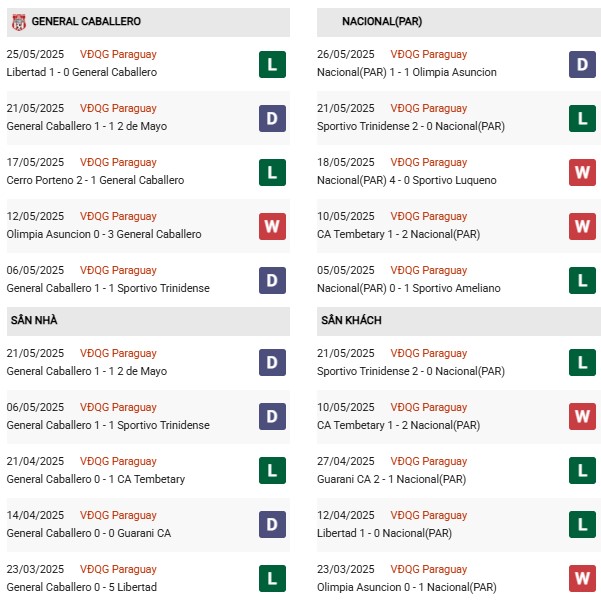601x600 pixels.
Task: Select the SÂN NHÀ section header
Action: click(x=148, y=321)
